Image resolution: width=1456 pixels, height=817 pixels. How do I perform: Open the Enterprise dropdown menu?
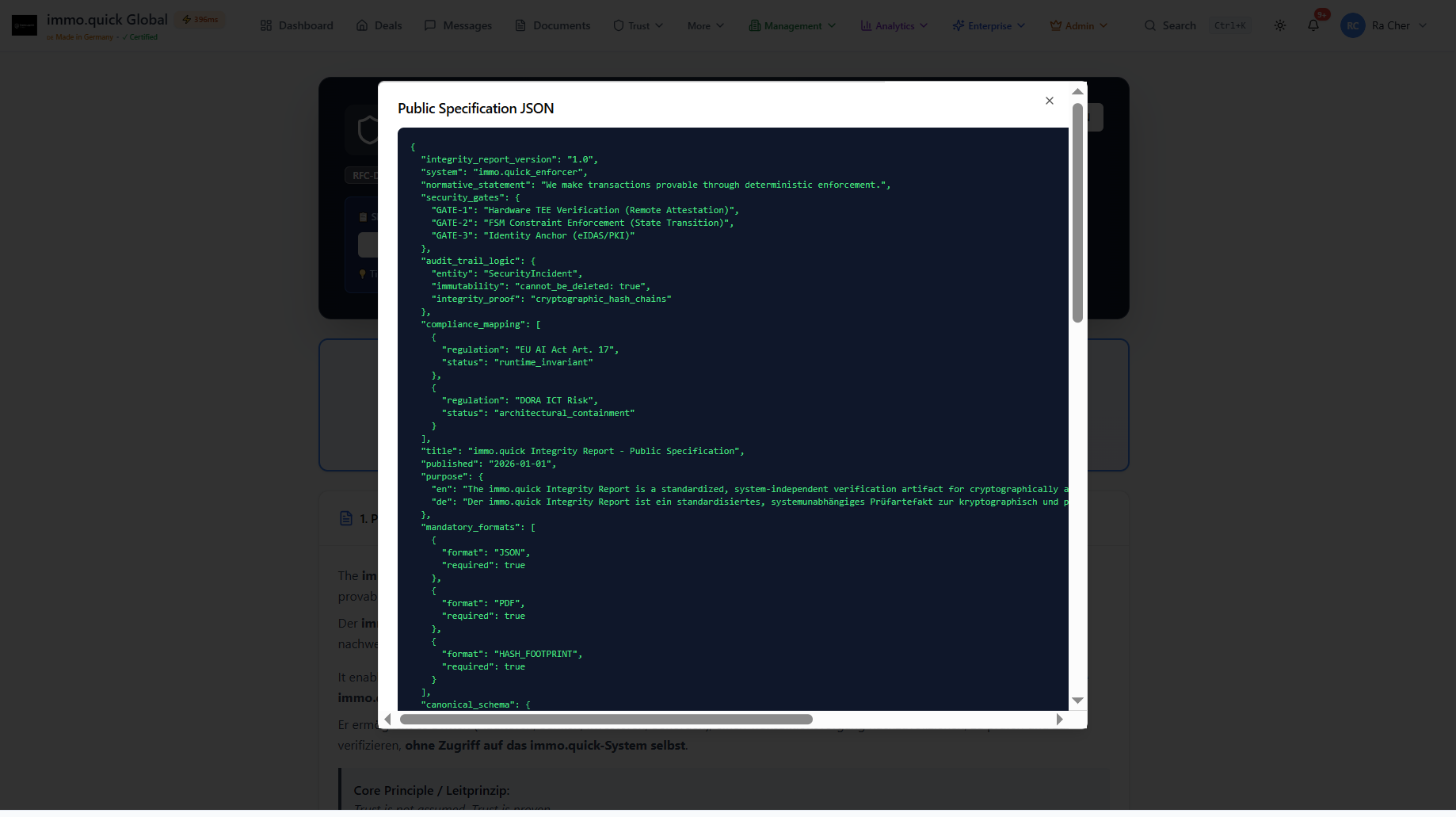[x=989, y=25]
